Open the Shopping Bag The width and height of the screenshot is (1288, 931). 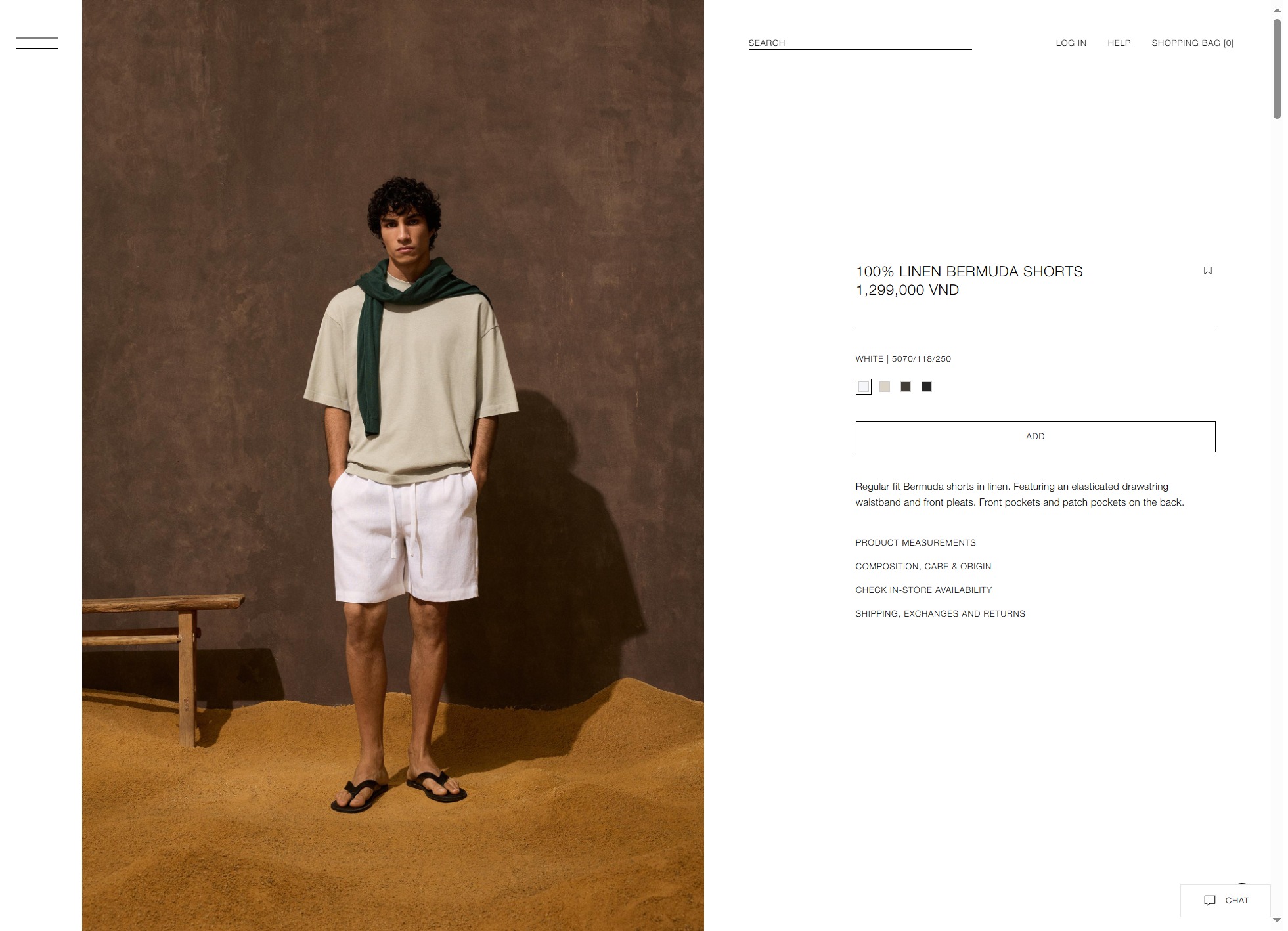tap(1192, 43)
